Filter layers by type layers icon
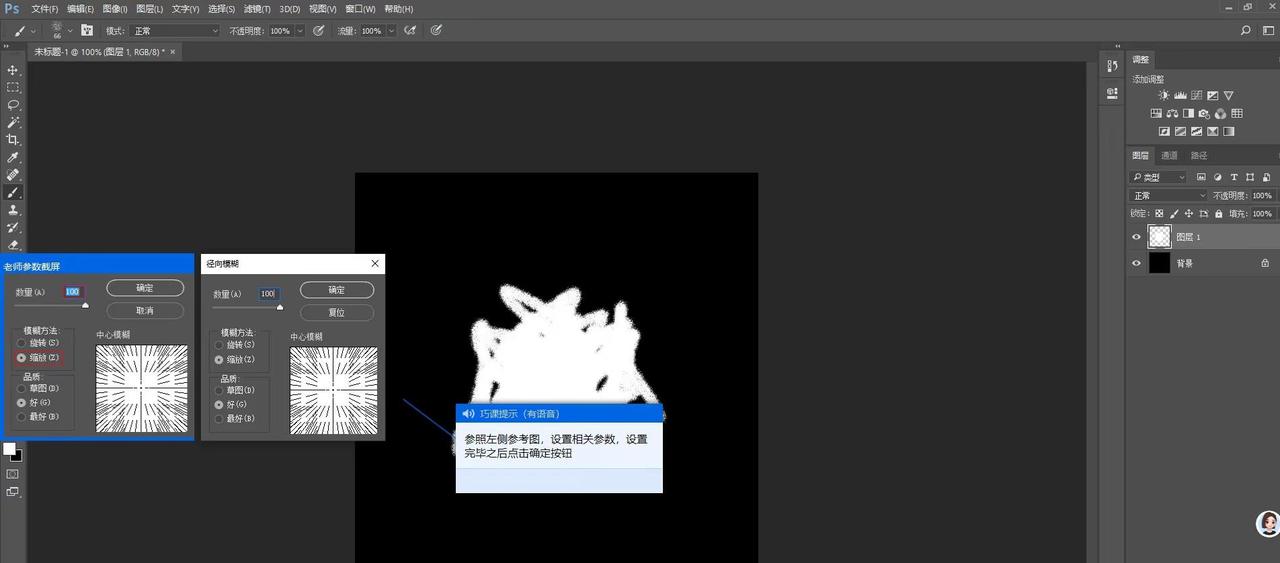Screen dimensions: 1280x563 coord(1234,177)
